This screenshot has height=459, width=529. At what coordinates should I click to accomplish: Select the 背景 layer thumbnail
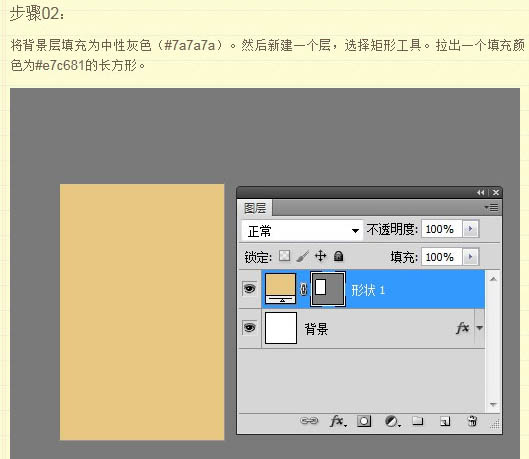(x=281, y=328)
